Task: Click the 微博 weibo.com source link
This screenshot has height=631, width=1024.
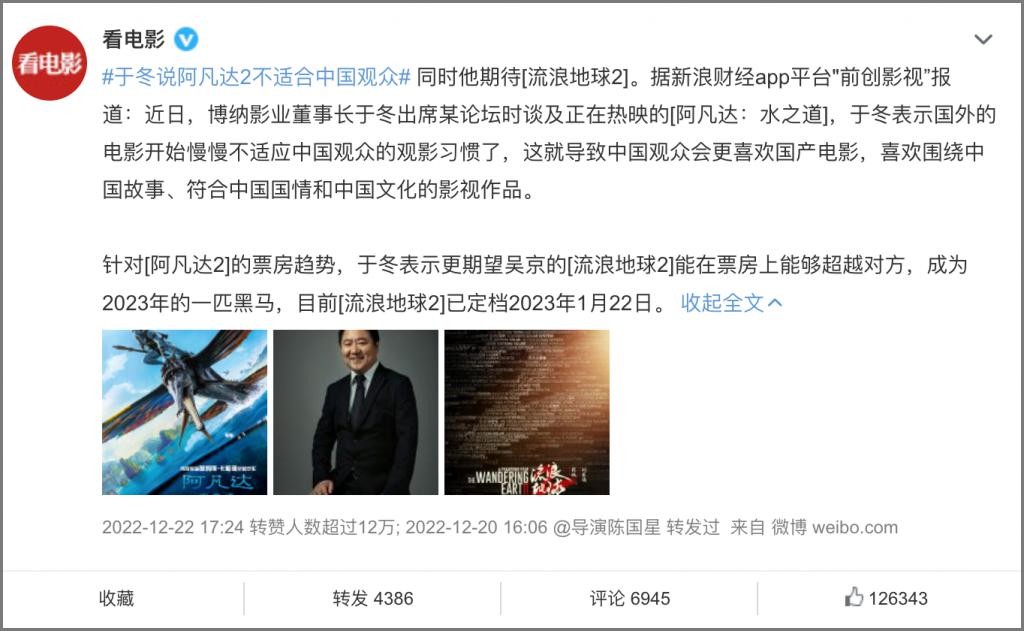Action: coord(835,527)
